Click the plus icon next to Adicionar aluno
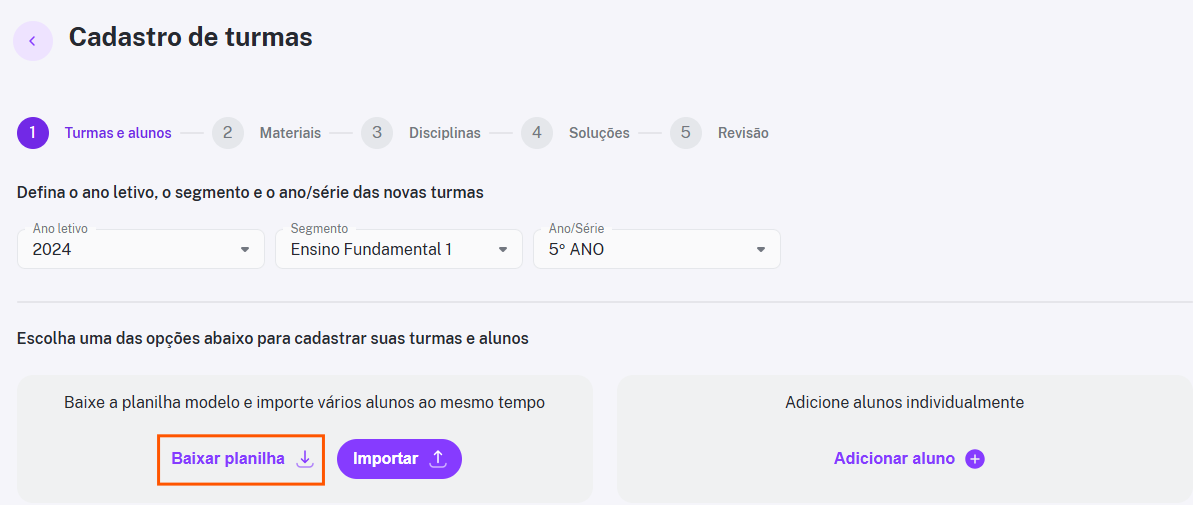 (x=975, y=459)
